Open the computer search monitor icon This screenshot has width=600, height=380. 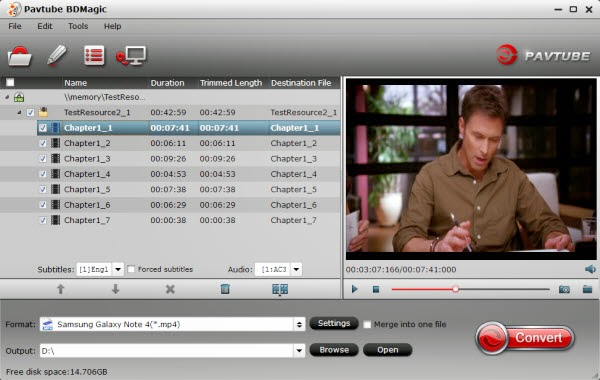(x=131, y=56)
